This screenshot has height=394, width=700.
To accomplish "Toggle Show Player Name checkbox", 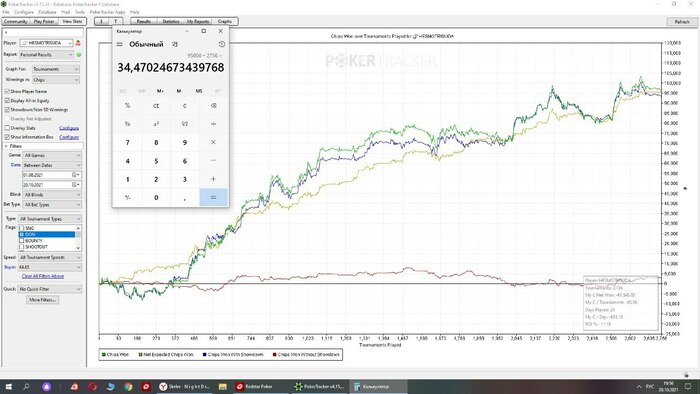I will (7, 91).
